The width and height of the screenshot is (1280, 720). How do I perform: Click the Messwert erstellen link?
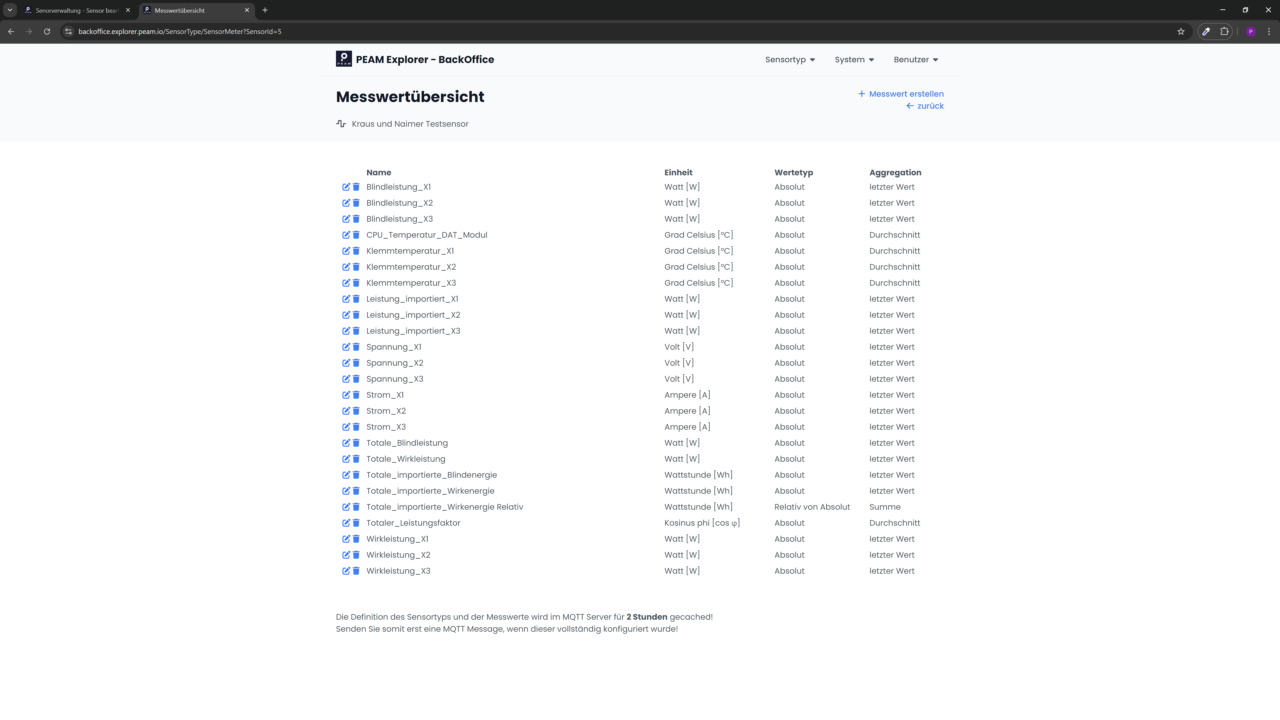[x=901, y=94]
